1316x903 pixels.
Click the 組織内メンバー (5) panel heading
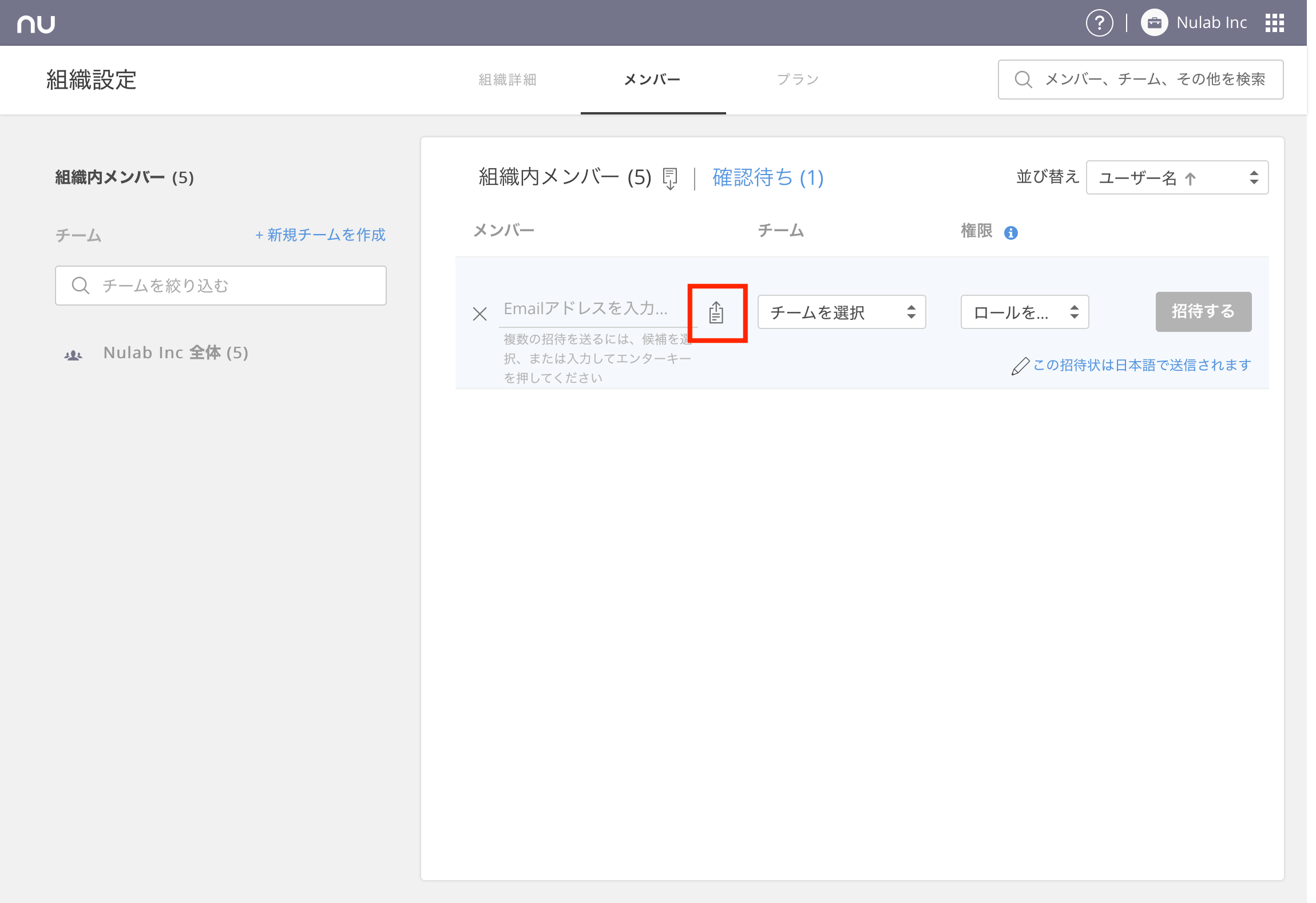pos(565,178)
